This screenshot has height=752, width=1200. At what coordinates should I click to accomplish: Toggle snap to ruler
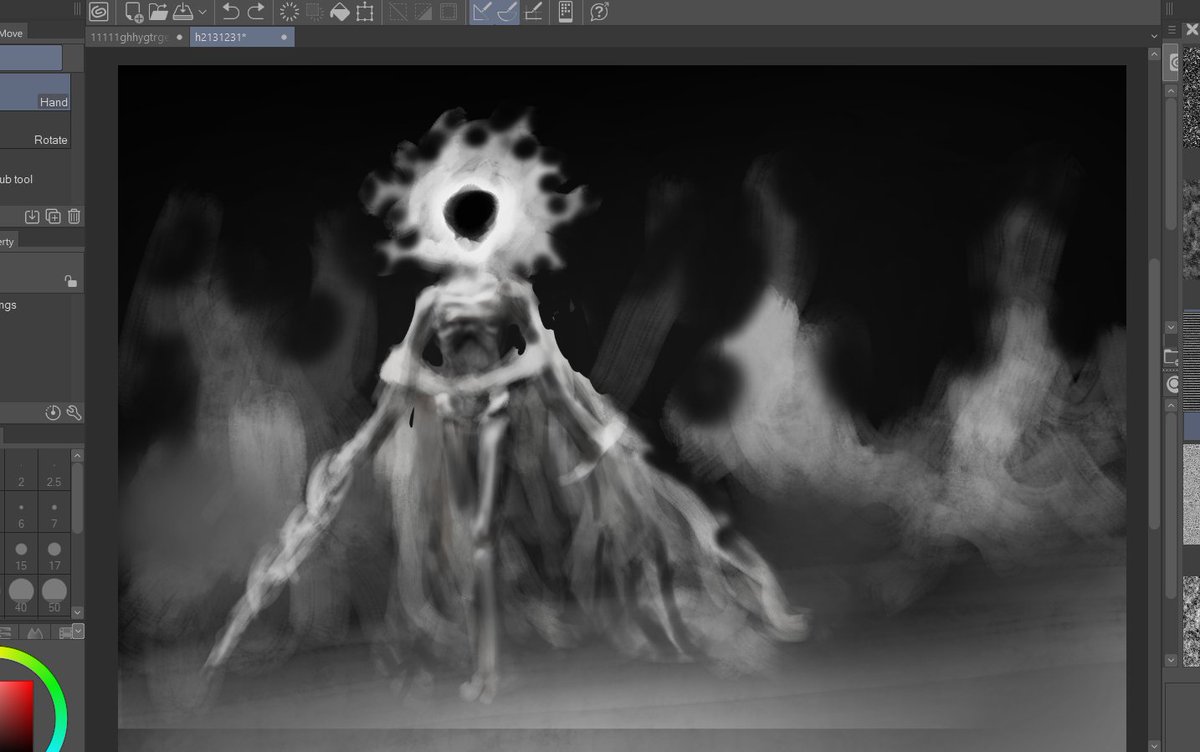pyautogui.click(x=482, y=12)
